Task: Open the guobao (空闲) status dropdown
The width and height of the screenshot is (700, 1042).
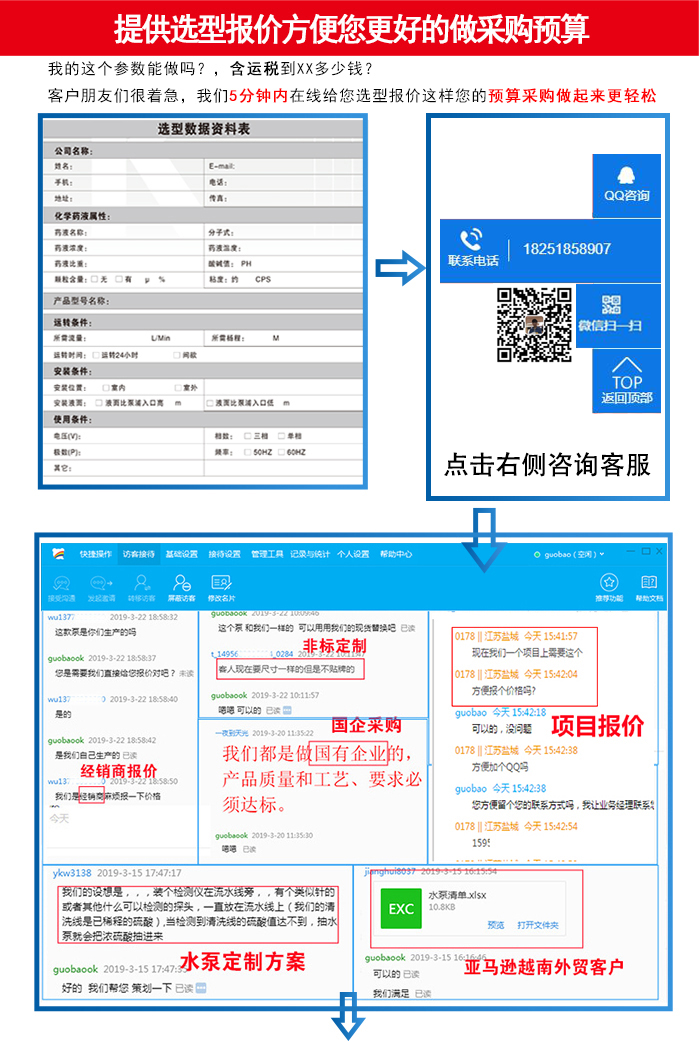Action: (570, 554)
